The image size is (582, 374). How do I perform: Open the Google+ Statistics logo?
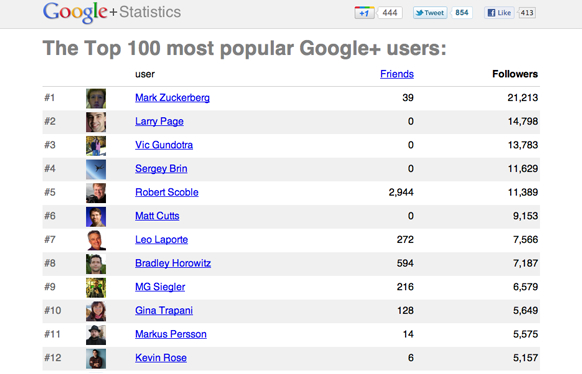(x=112, y=12)
